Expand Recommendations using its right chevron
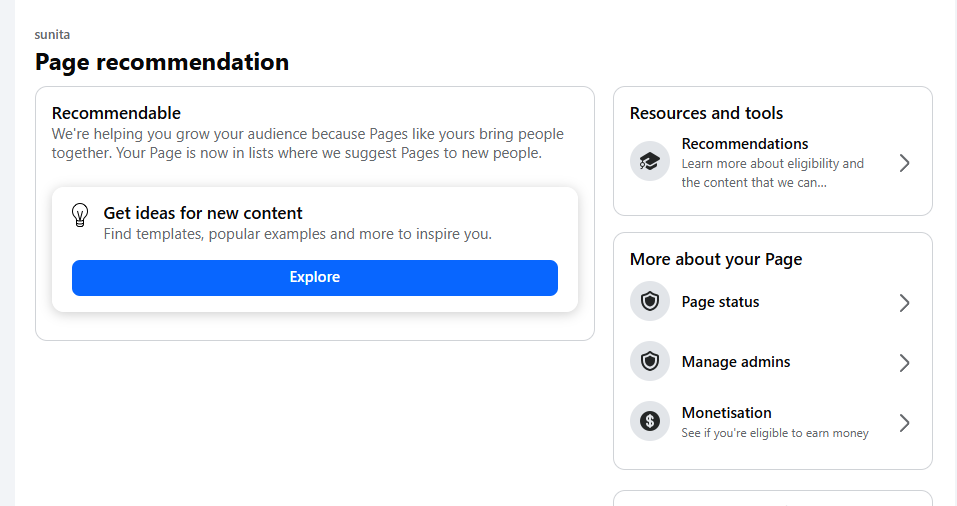This screenshot has width=957, height=506. click(x=904, y=163)
